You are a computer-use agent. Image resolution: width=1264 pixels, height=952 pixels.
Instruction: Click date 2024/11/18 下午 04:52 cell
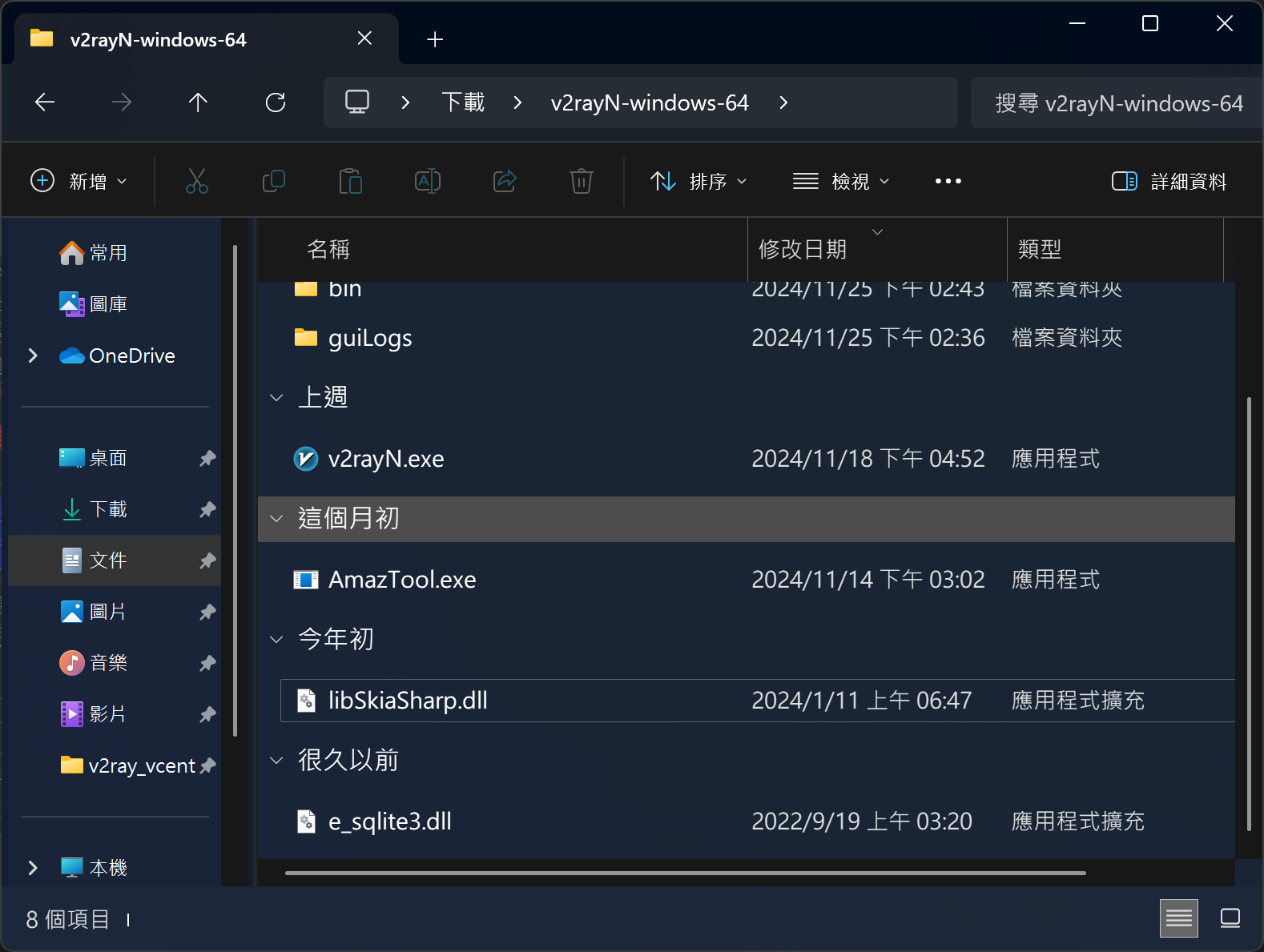868,459
